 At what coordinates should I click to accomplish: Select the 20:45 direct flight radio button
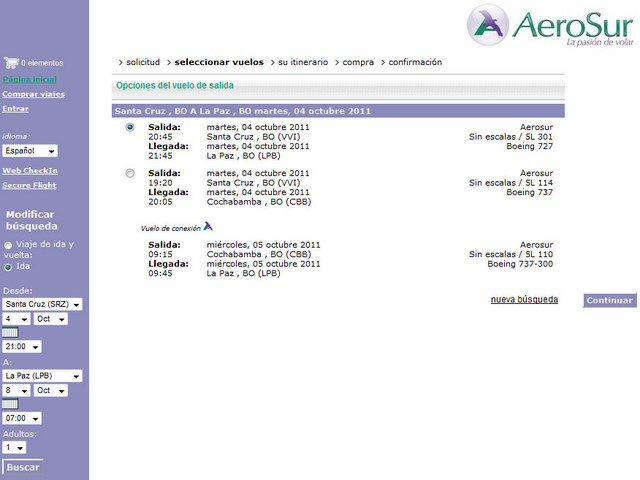coord(130,127)
